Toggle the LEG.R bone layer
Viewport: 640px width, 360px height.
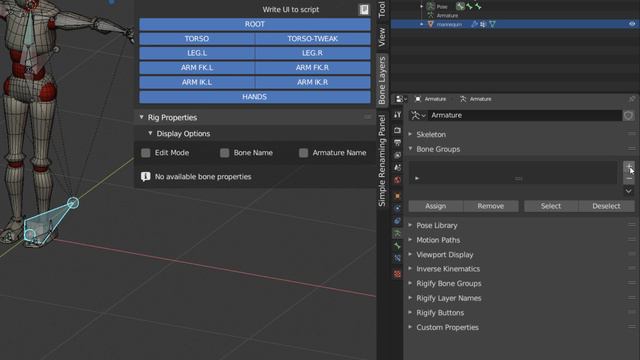pyautogui.click(x=313, y=53)
